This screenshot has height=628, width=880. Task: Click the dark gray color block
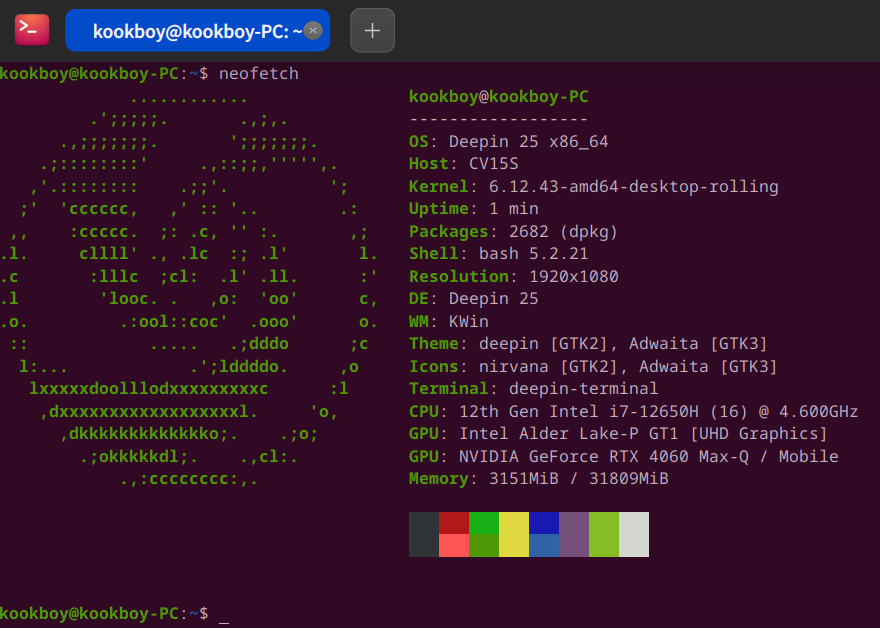424,534
